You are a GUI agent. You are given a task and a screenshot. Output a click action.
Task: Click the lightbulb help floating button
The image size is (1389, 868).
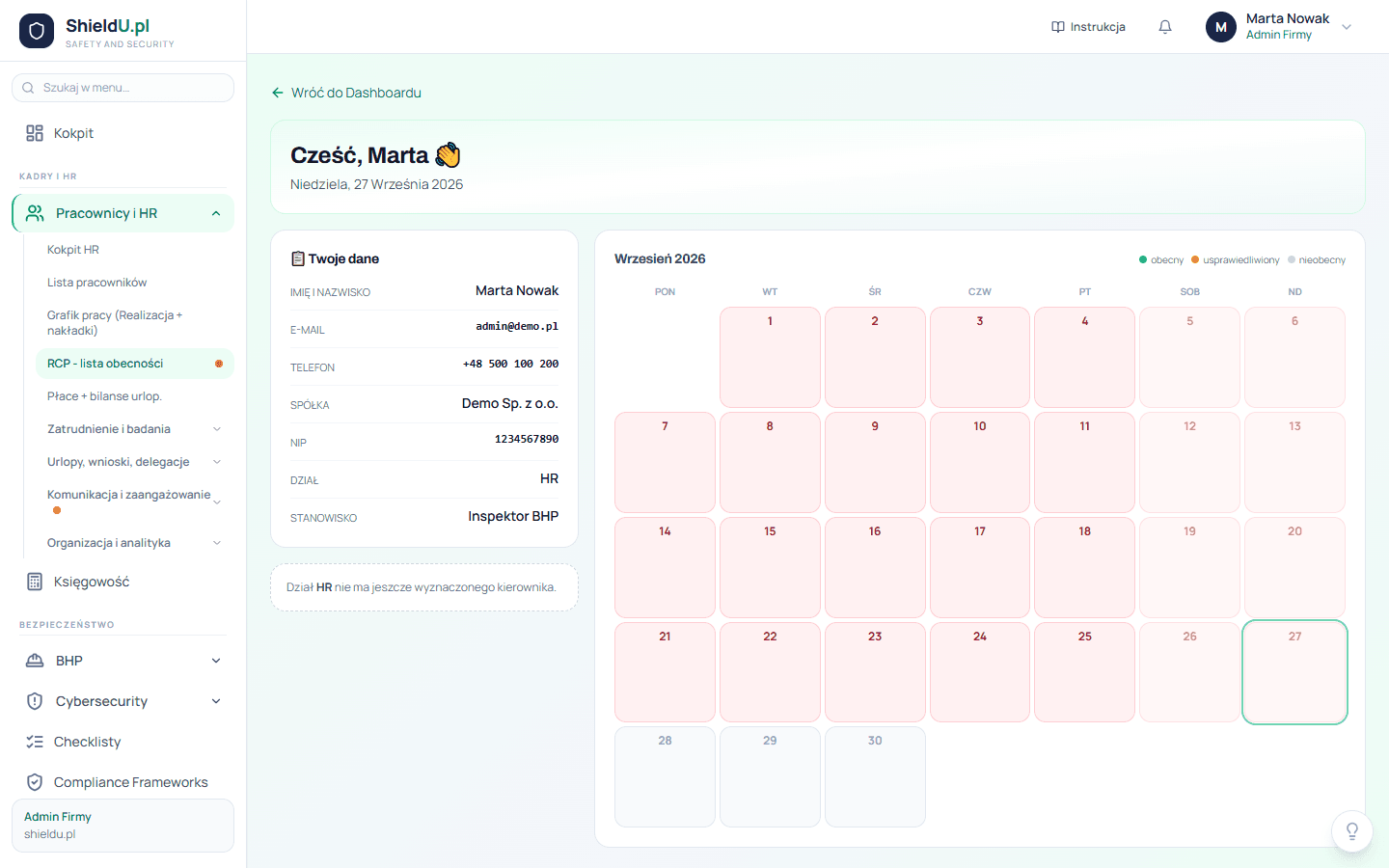click(1352, 831)
